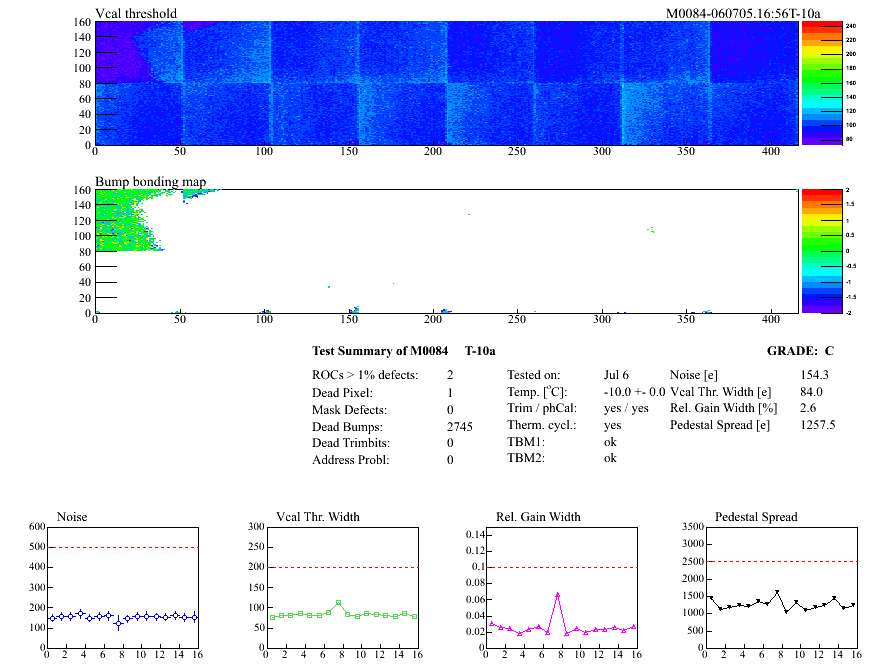Click the 'Mask Defects:' label
Screen dimensions: 896x672
pos(349,410)
